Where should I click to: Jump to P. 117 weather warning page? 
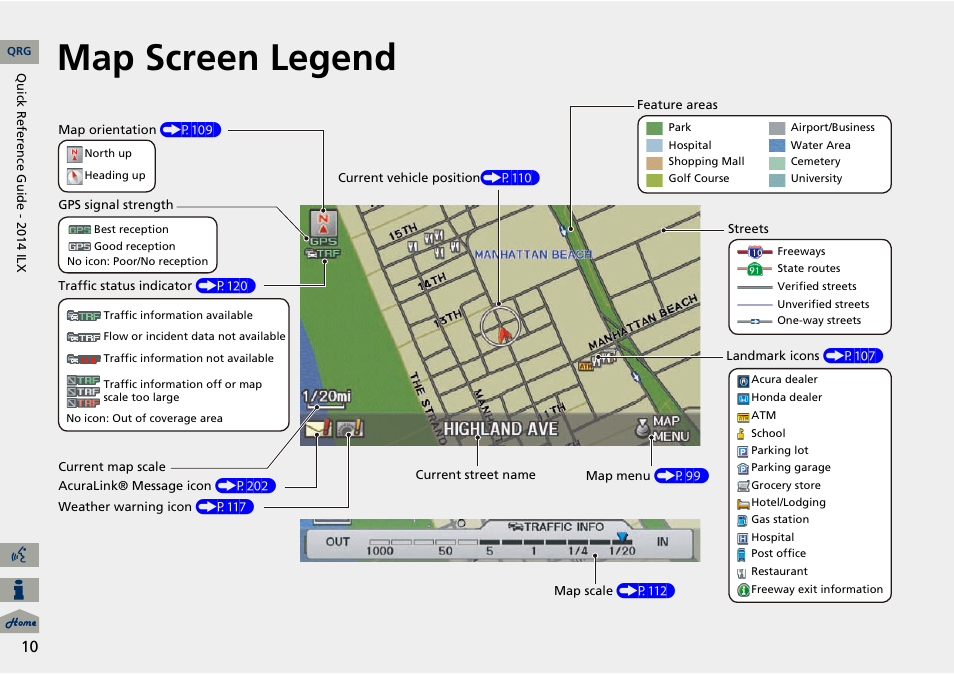[x=225, y=507]
